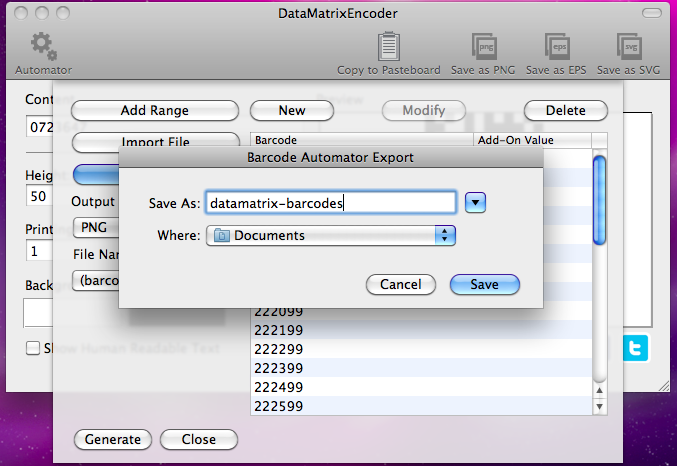Screen dimensions: 677x466
Task: Click the scrollbar up arrow in barcode list
Action: click(x=599, y=390)
